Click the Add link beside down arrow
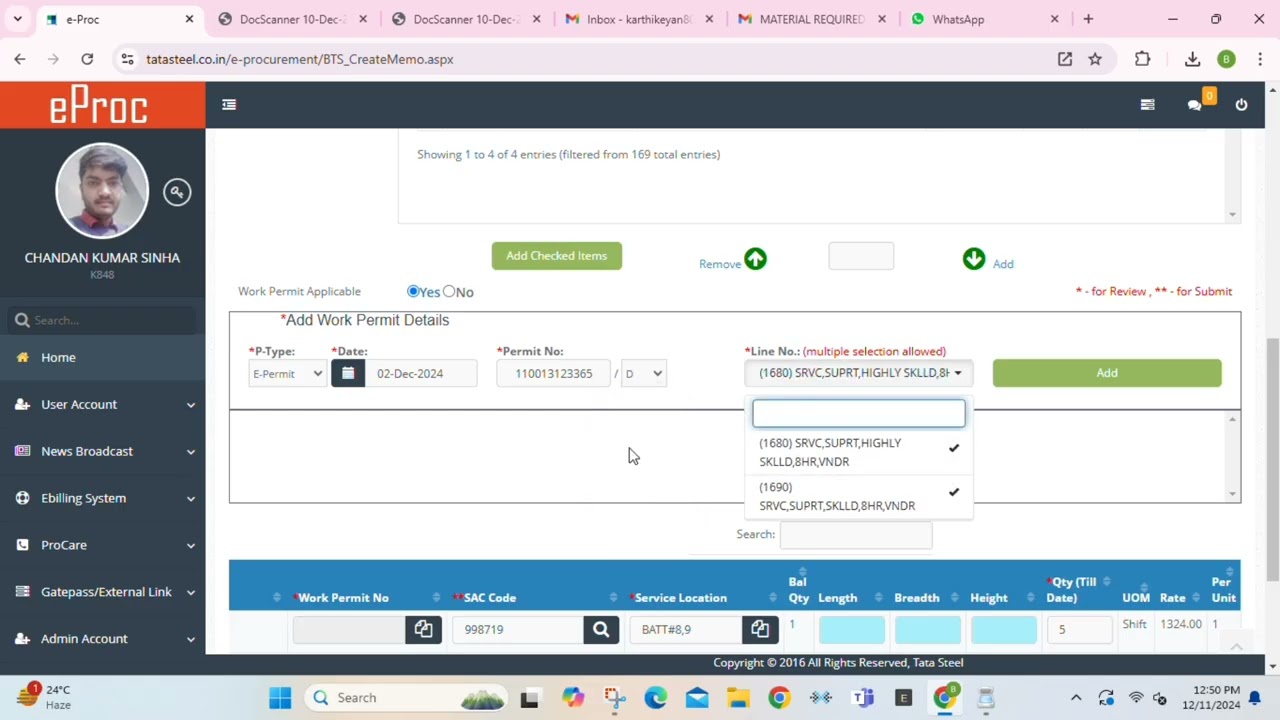 (x=1003, y=264)
